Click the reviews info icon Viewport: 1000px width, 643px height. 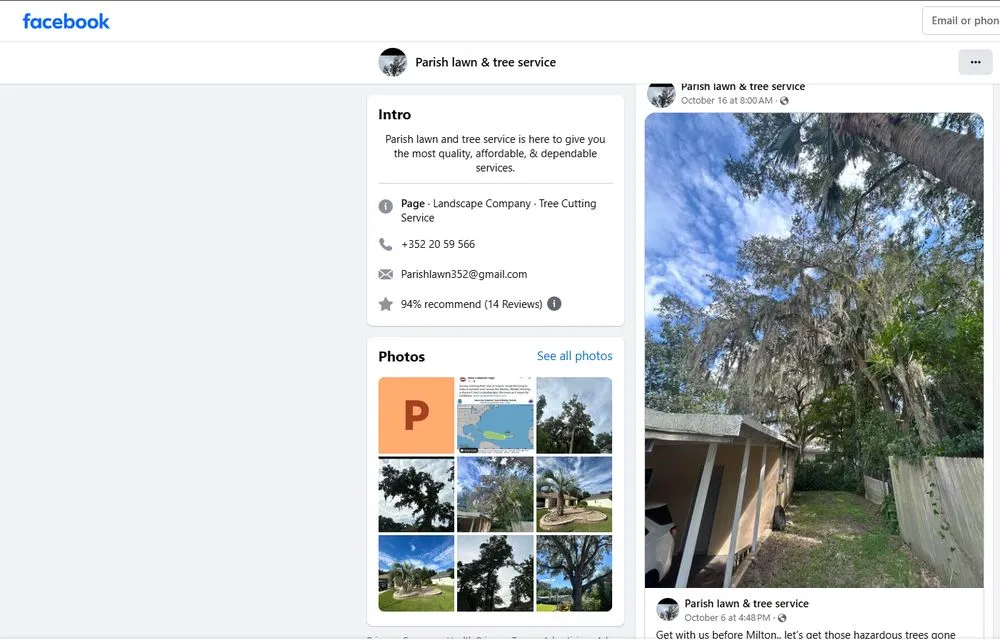554,304
